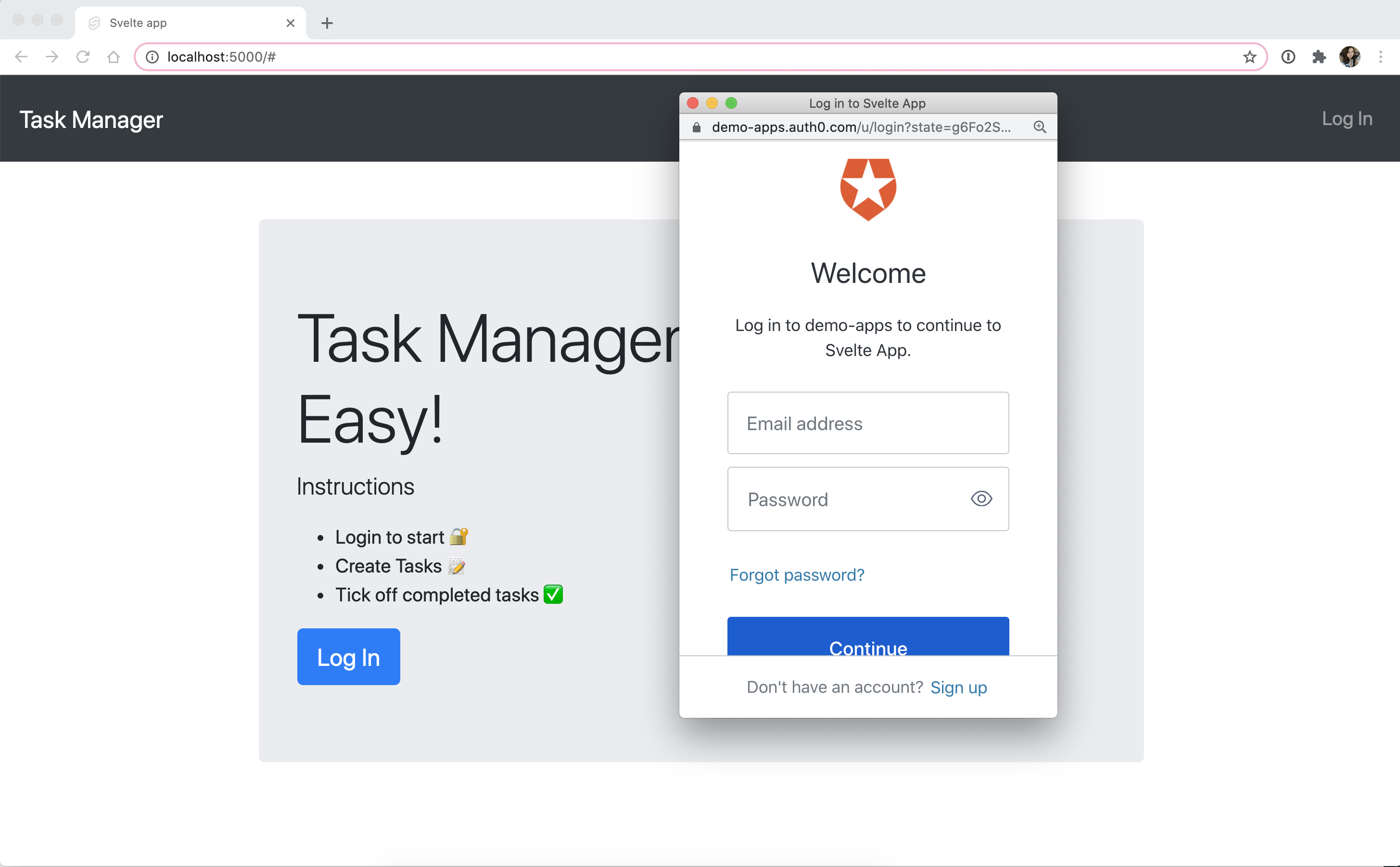This screenshot has height=867, width=1400.
Task: Show password using the eye icon
Action: point(981,499)
